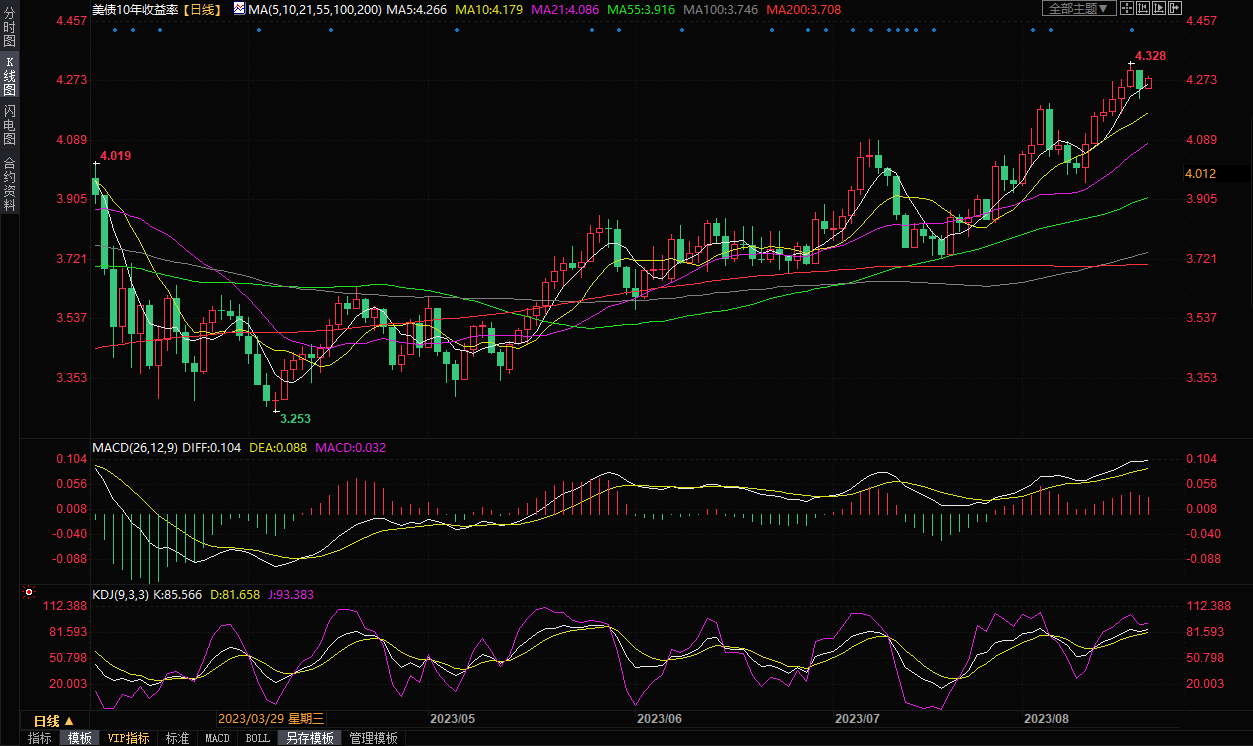Open the 全部主题 theme dropdown
1253x746 pixels.
(1080, 8)
